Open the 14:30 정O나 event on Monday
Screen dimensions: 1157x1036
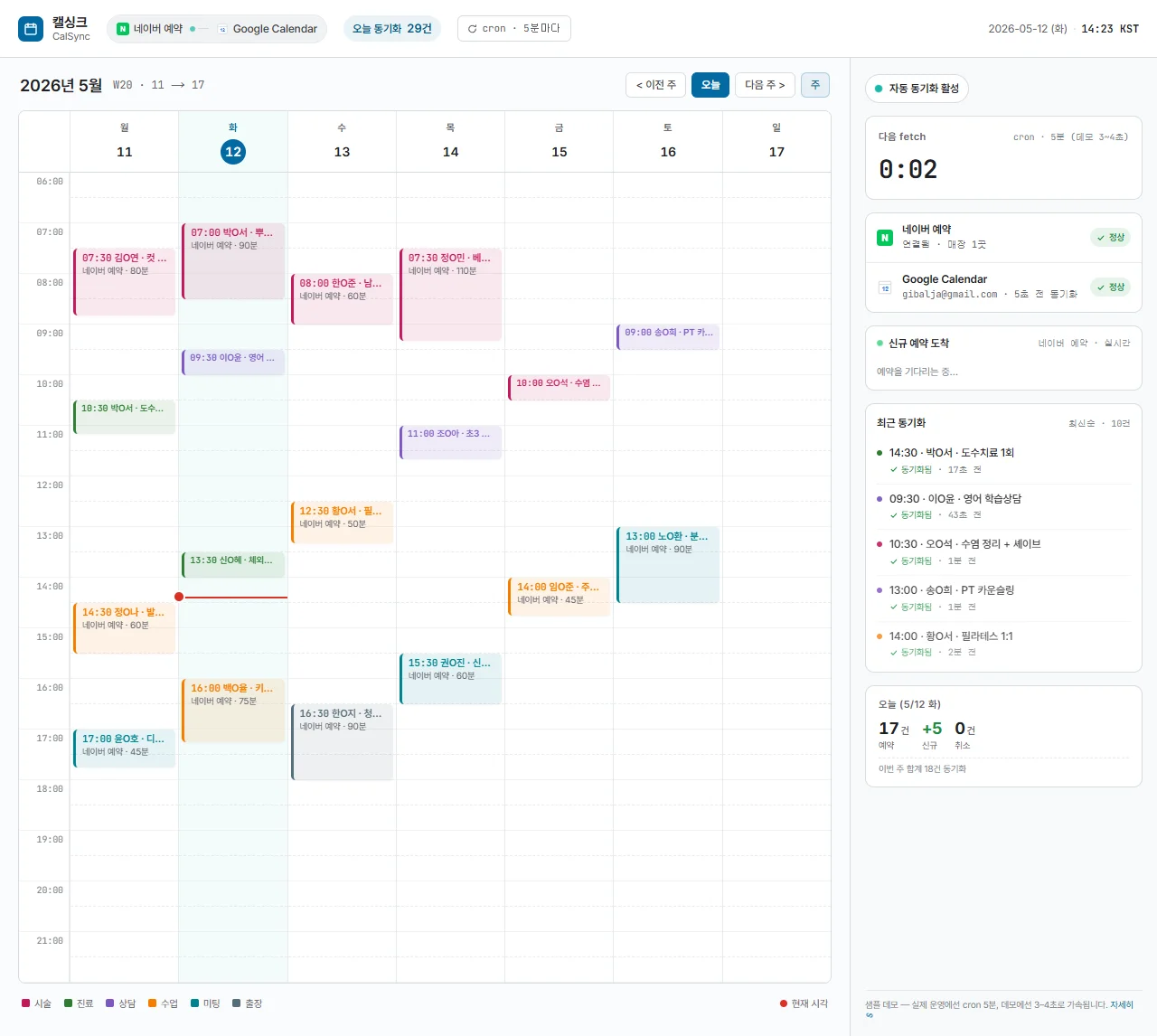[x=125, y=628]
